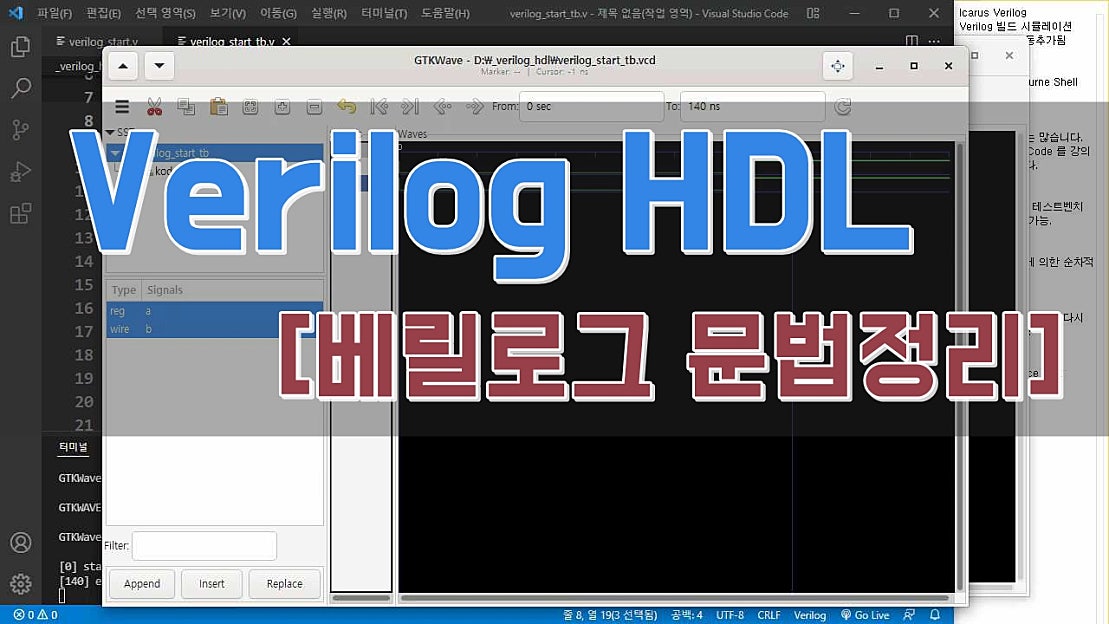Click the Append button in GTKWave
1109x624 pixels.
[x=141, y=583]
